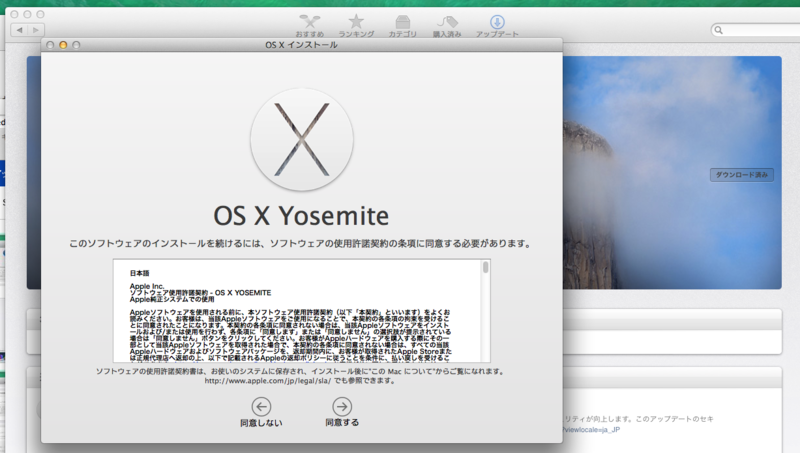Click the Apple Inc. line in license

point(147,286)
